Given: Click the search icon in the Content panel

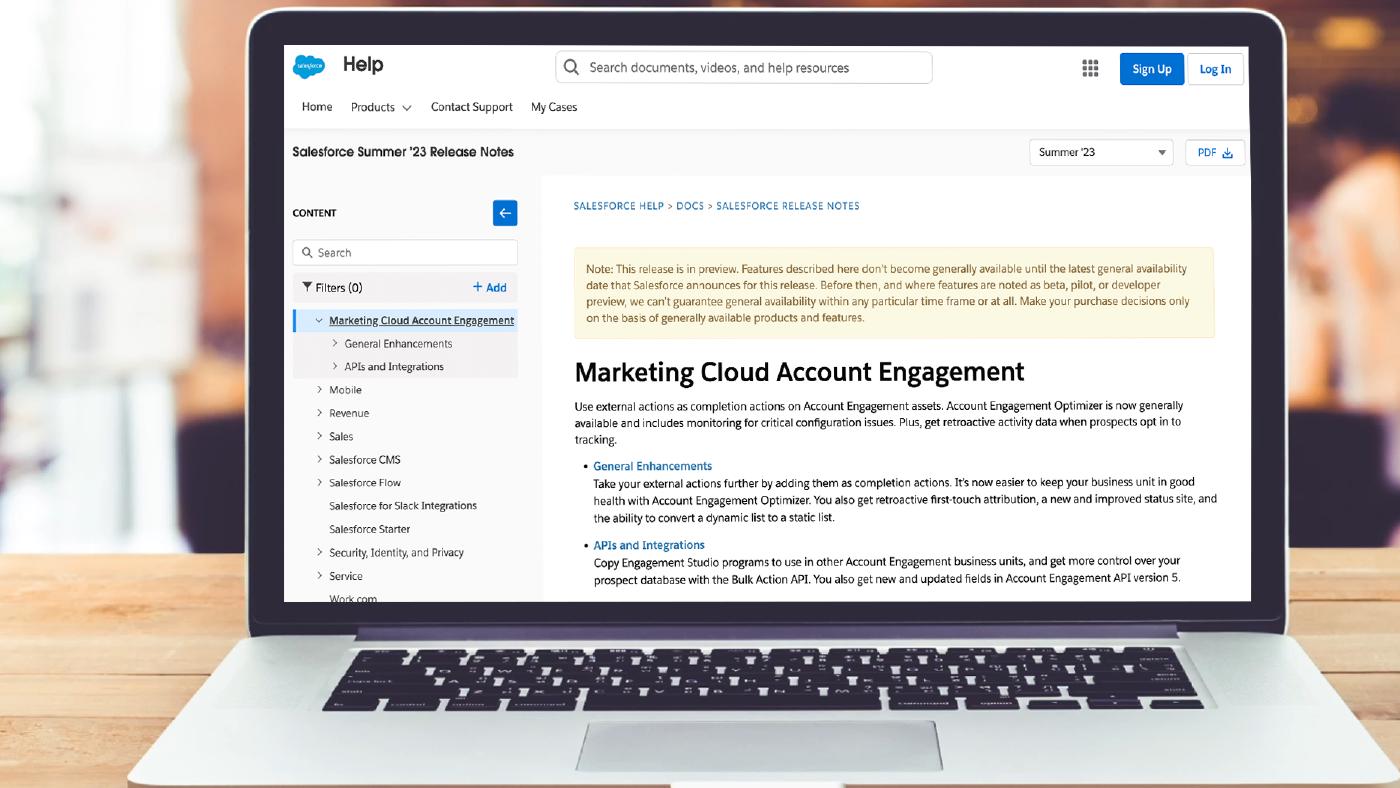Looking at the screenshot, I should pos(308,252).
